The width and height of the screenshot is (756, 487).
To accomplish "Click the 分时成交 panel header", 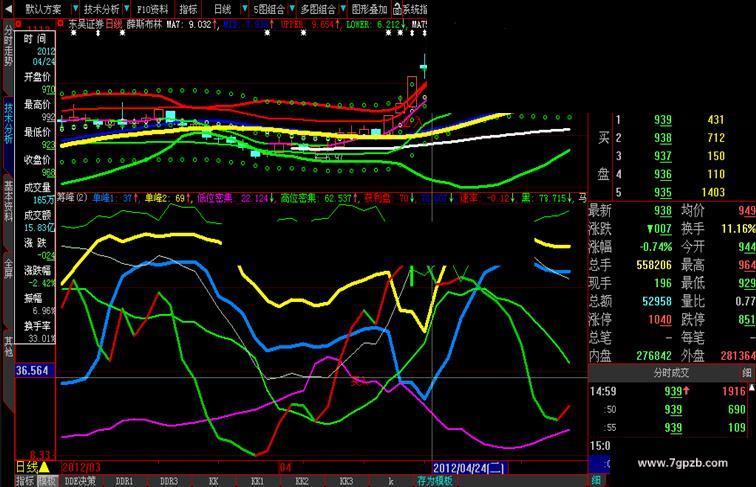I will pos(671,372).
